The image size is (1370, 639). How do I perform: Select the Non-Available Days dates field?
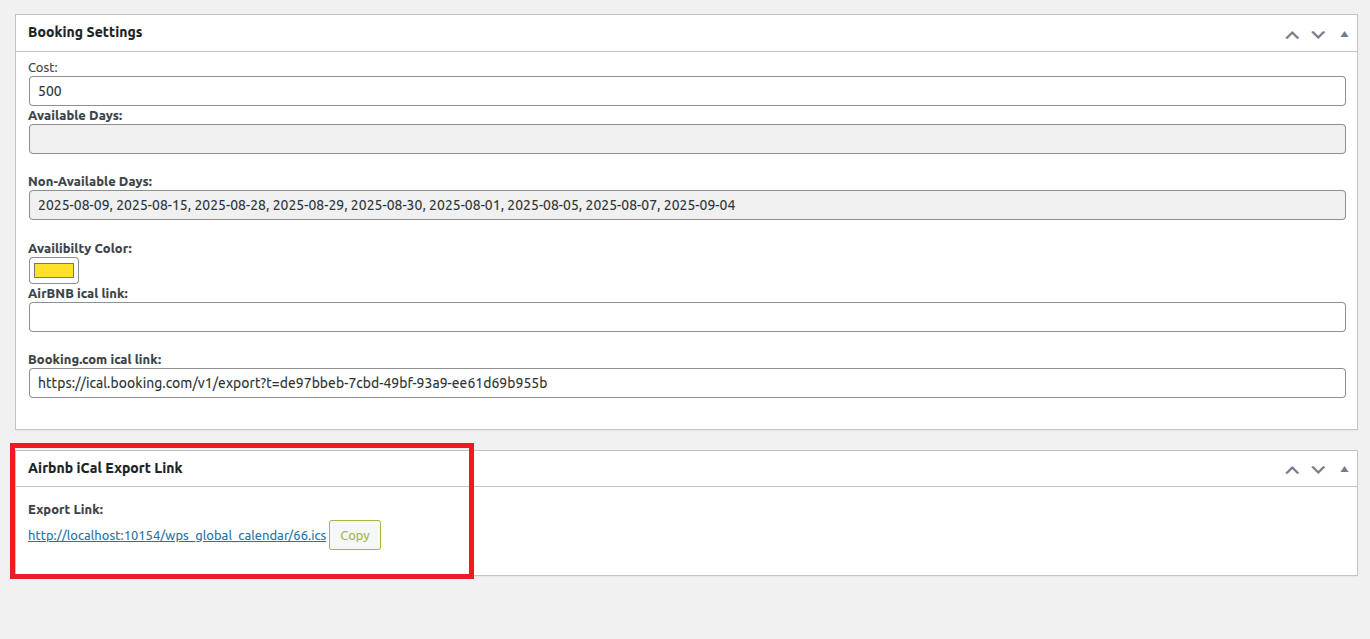(x=687, y=205)
